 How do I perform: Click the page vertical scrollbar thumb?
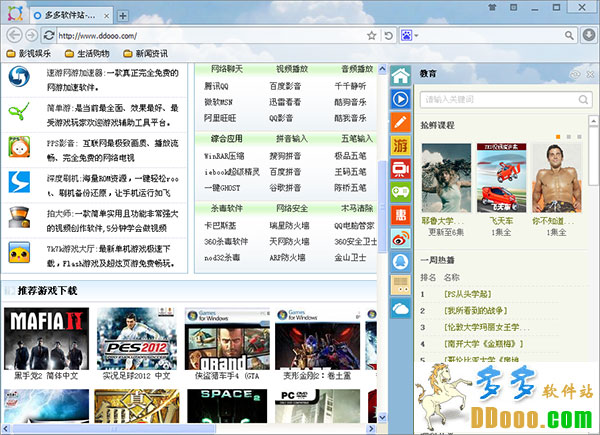pyautogui.click(x=382, y=207)
